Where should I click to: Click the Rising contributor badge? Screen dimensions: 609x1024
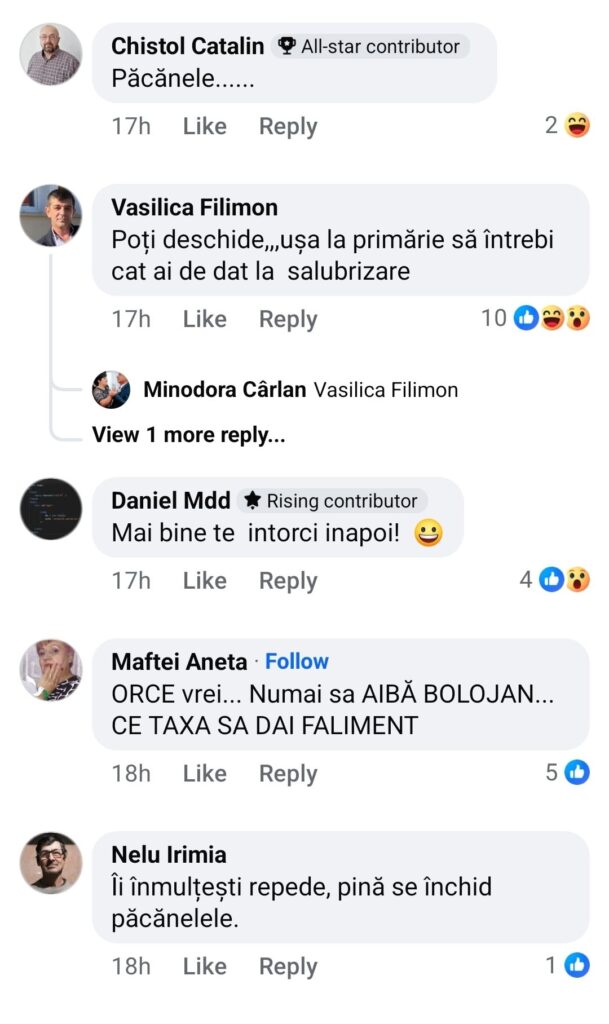tap(332, 500)
